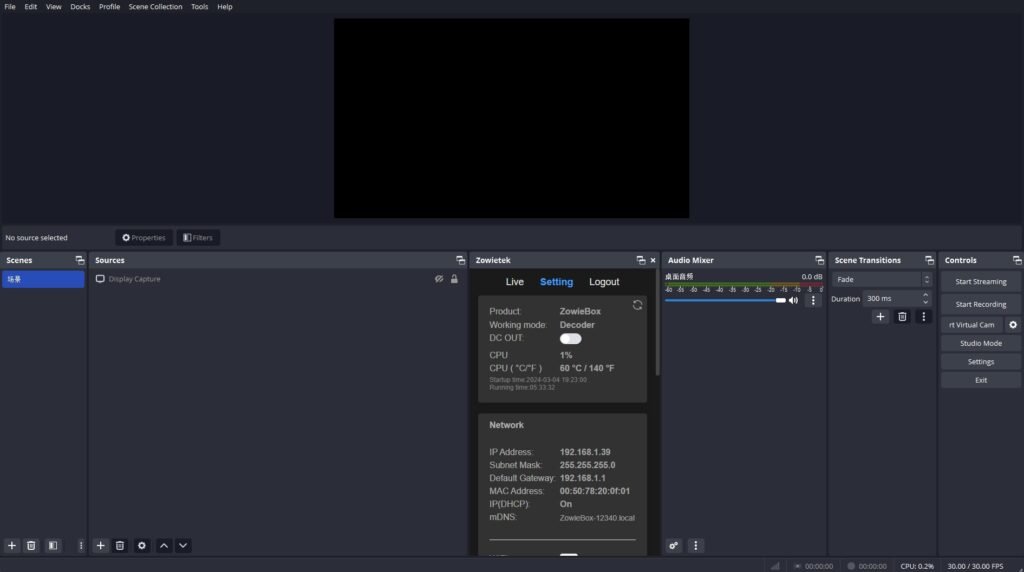The width and height of the screenshot is (1024, 572).
Task: Toggle the DC OUT switch
Action: pos(570,338)
